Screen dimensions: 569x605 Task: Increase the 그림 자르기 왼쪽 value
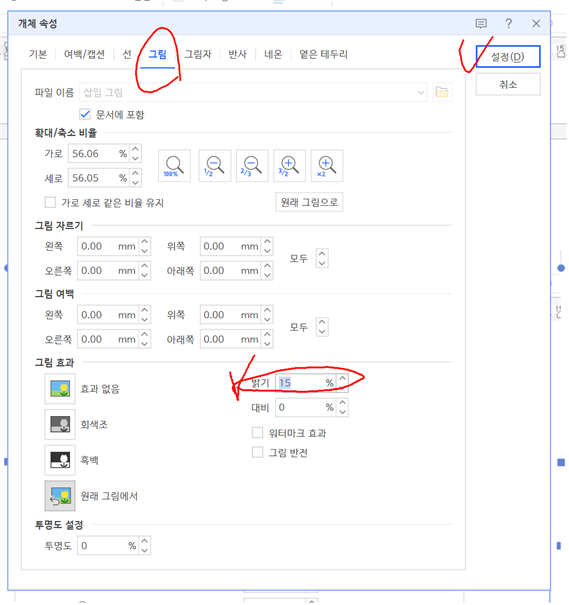pos(145,242)
